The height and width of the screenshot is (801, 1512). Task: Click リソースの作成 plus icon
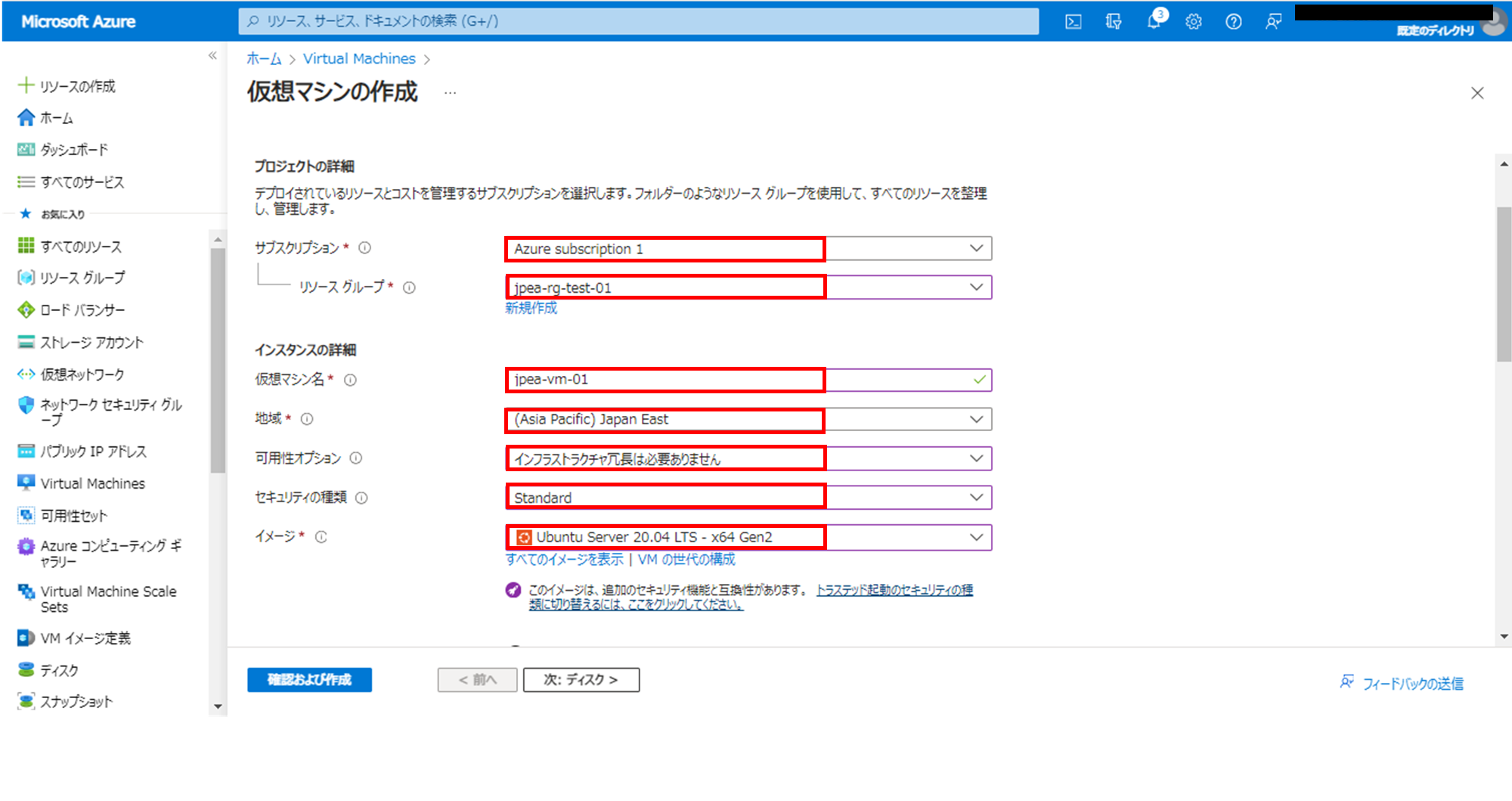(26, 85)
